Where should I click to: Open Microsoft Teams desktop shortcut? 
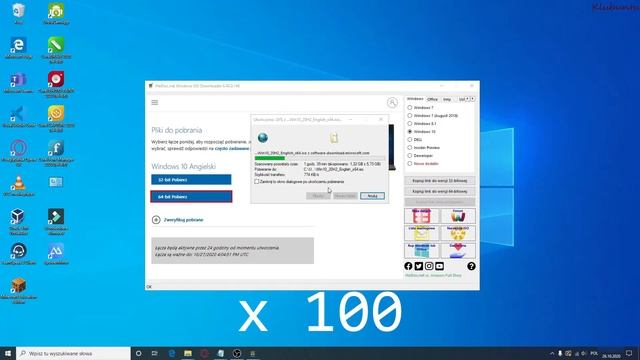coord(18,82)
